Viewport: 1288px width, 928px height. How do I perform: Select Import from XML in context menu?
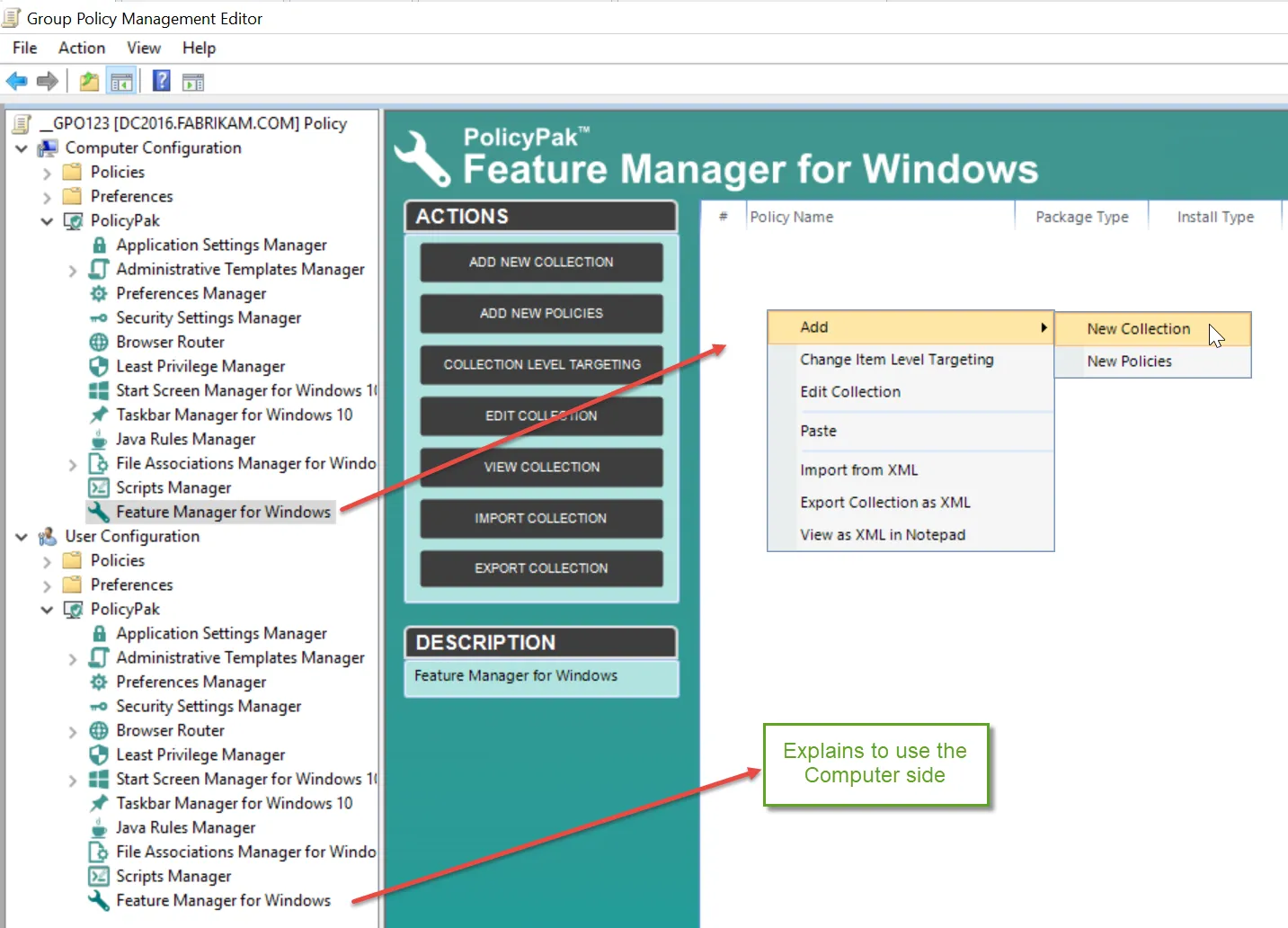click(x=910, y=470)
